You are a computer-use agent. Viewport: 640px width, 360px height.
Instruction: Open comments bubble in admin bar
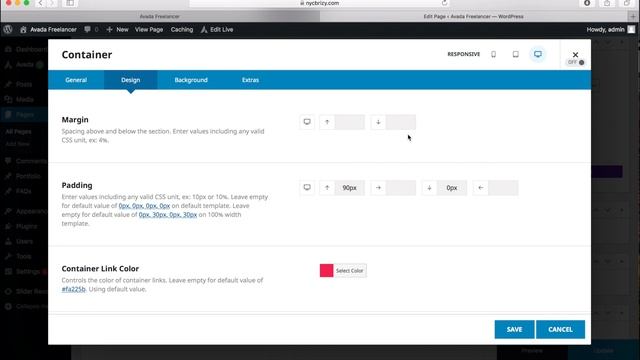91,29
